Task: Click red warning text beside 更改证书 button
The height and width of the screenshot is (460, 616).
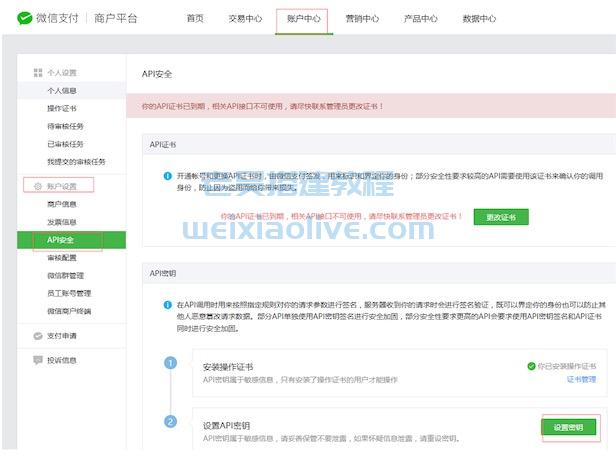Action: 341,216
